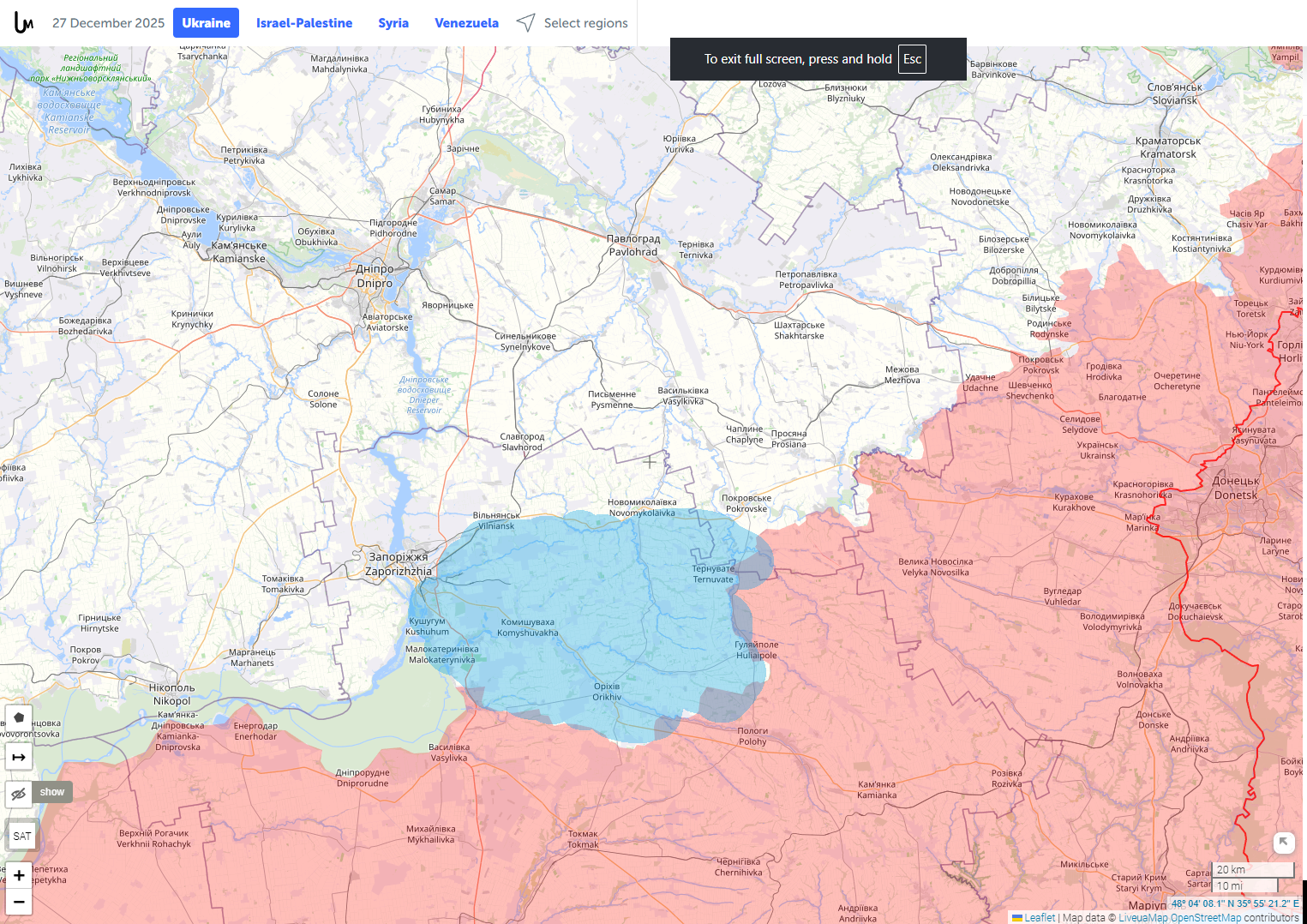
Task: Click the Blyzniuky label
Action: [x=846, y=93]
